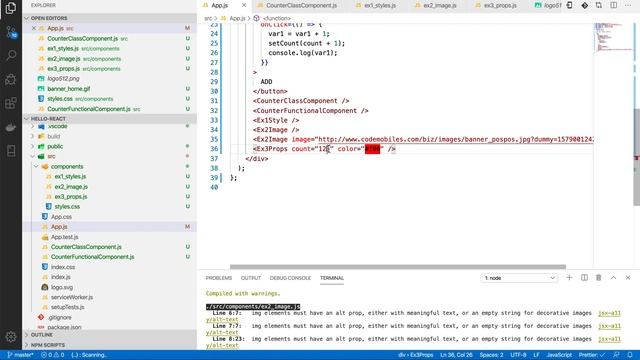The image size is (640, 360).
Task: Create a new terminal with plus icon
Action: click(569, 278)
